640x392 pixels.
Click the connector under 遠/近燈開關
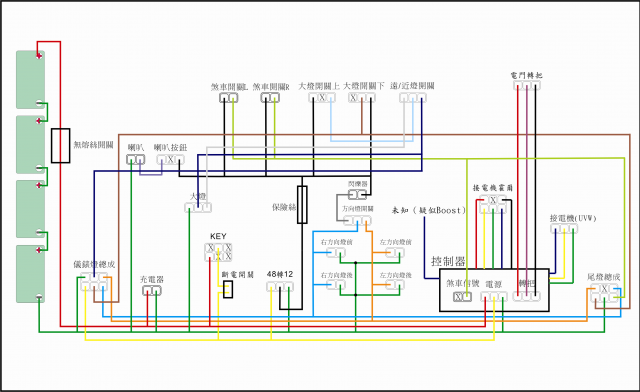pos(413,98)
